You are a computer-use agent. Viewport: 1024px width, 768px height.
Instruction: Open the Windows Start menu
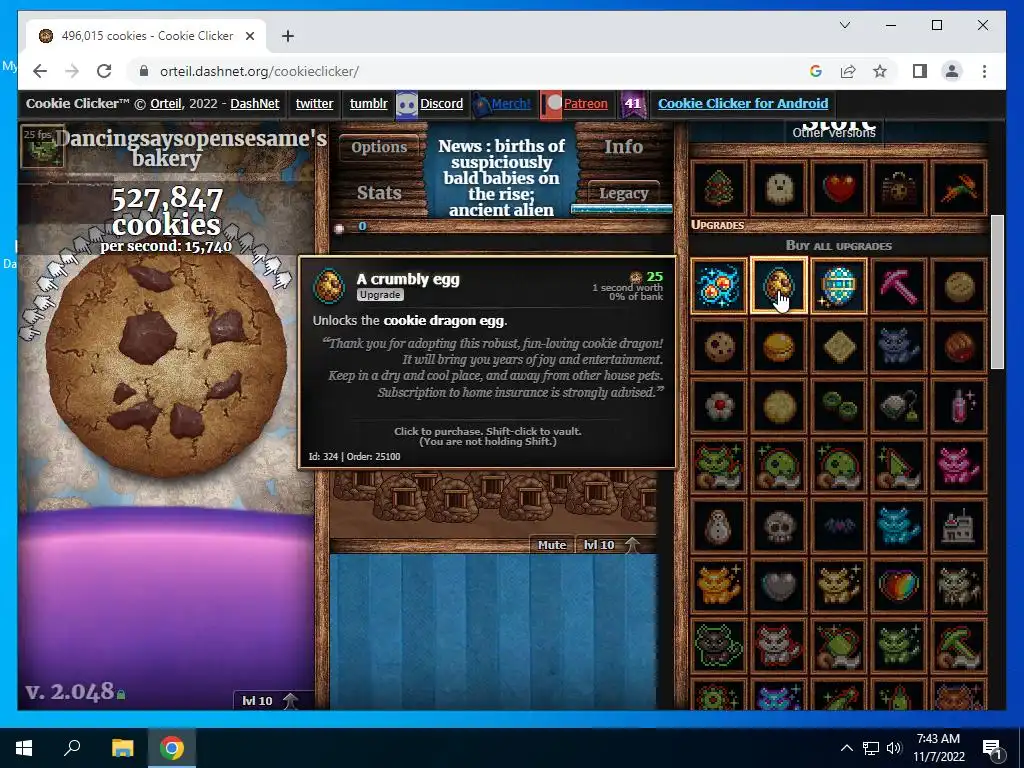24,748
